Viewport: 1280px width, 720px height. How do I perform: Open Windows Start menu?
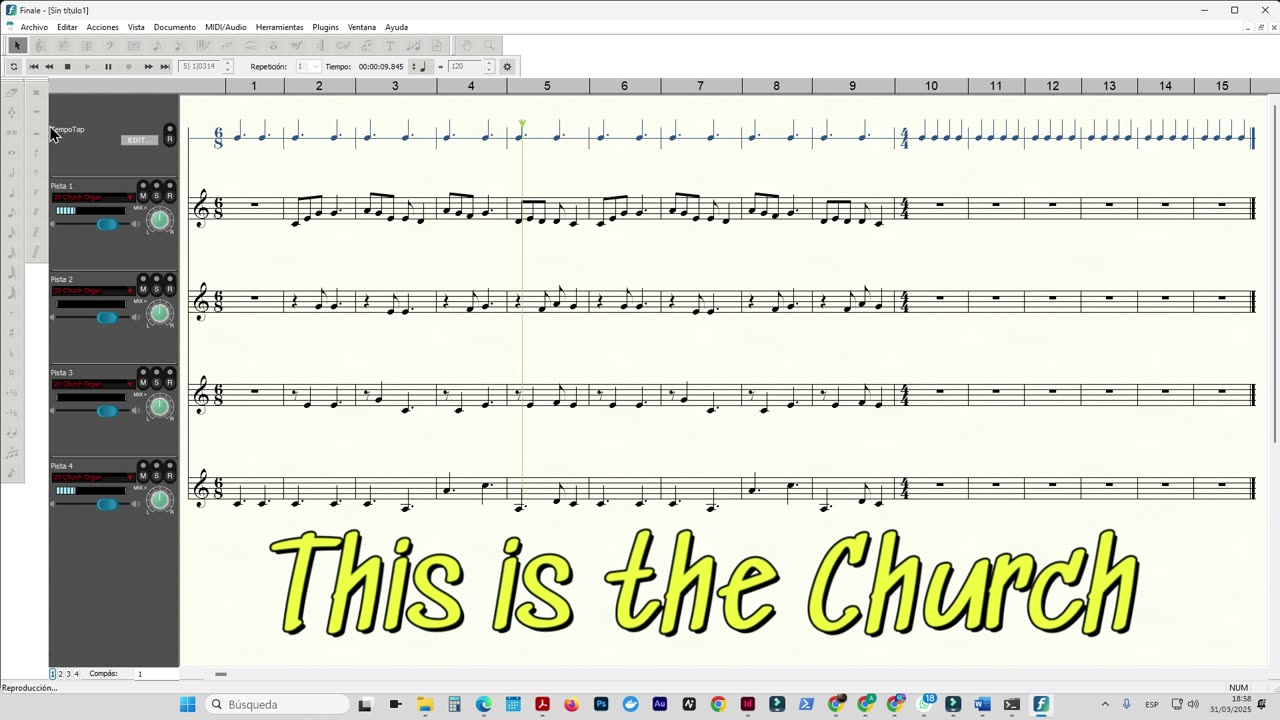coord(188,704)
